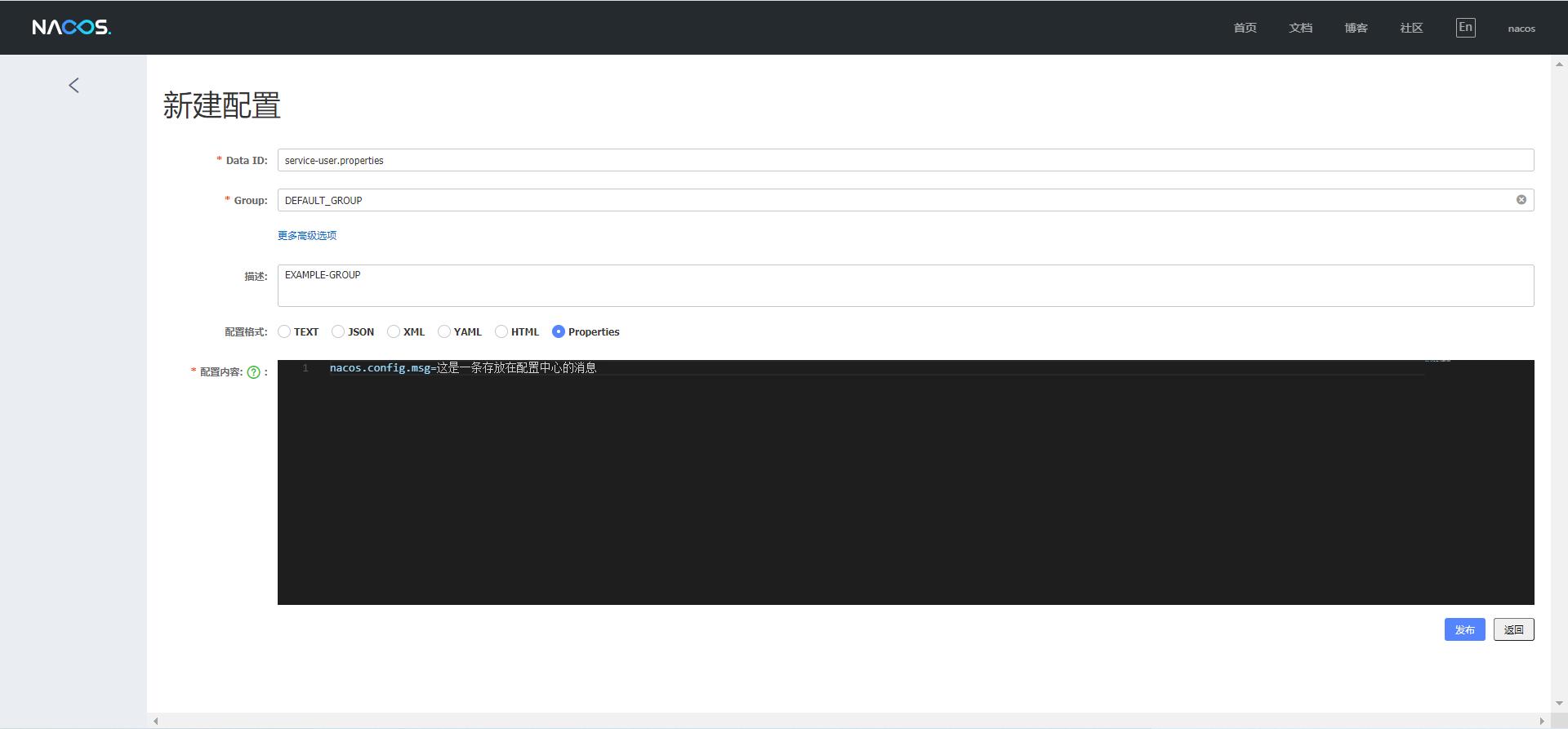1568x729 pixels.
Task: Select the JSON format radio
Action: [x=338, y=331]
